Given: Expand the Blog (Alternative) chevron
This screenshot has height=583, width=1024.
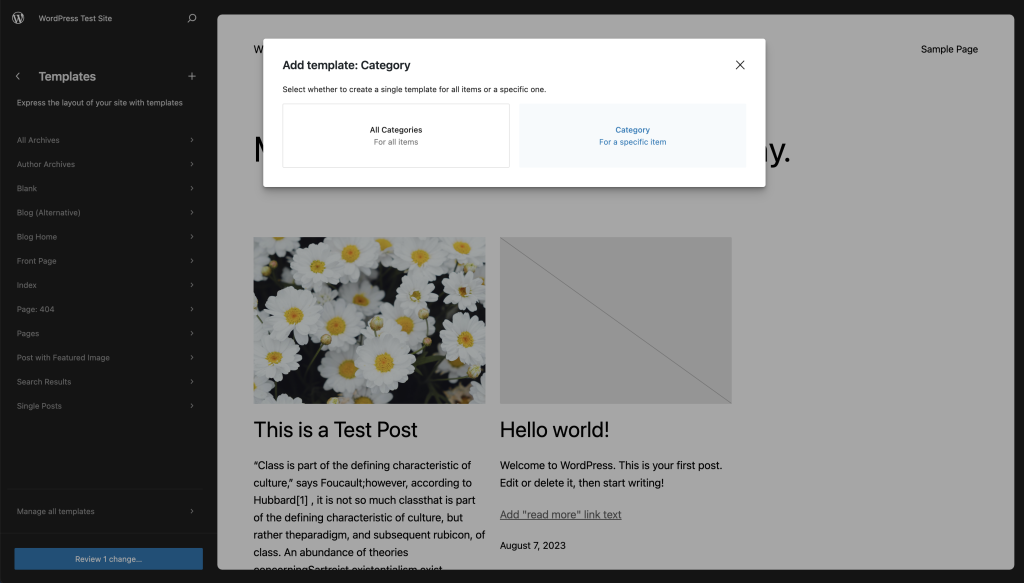Looking at the screenshot, I should click(x=192, y=213).
